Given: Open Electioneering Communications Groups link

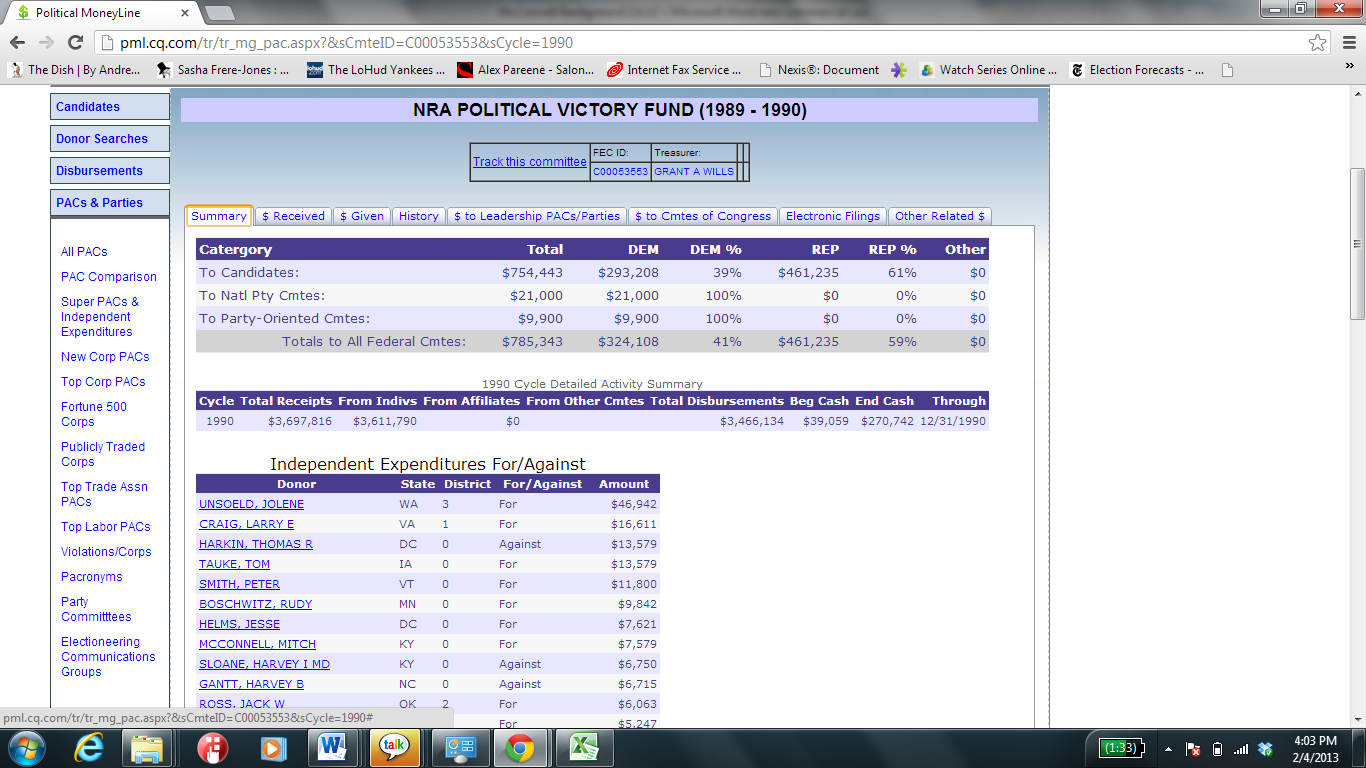Looking at the screenshot, I should (x=108, y=657).
